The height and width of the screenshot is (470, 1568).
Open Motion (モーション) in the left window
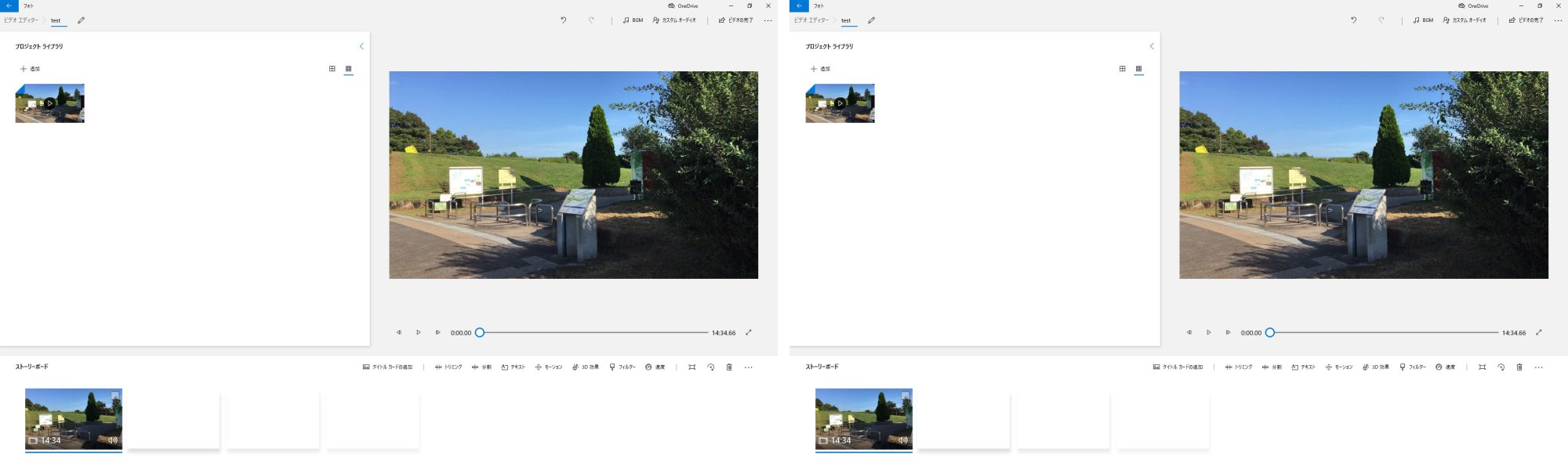tap(549, 367)
